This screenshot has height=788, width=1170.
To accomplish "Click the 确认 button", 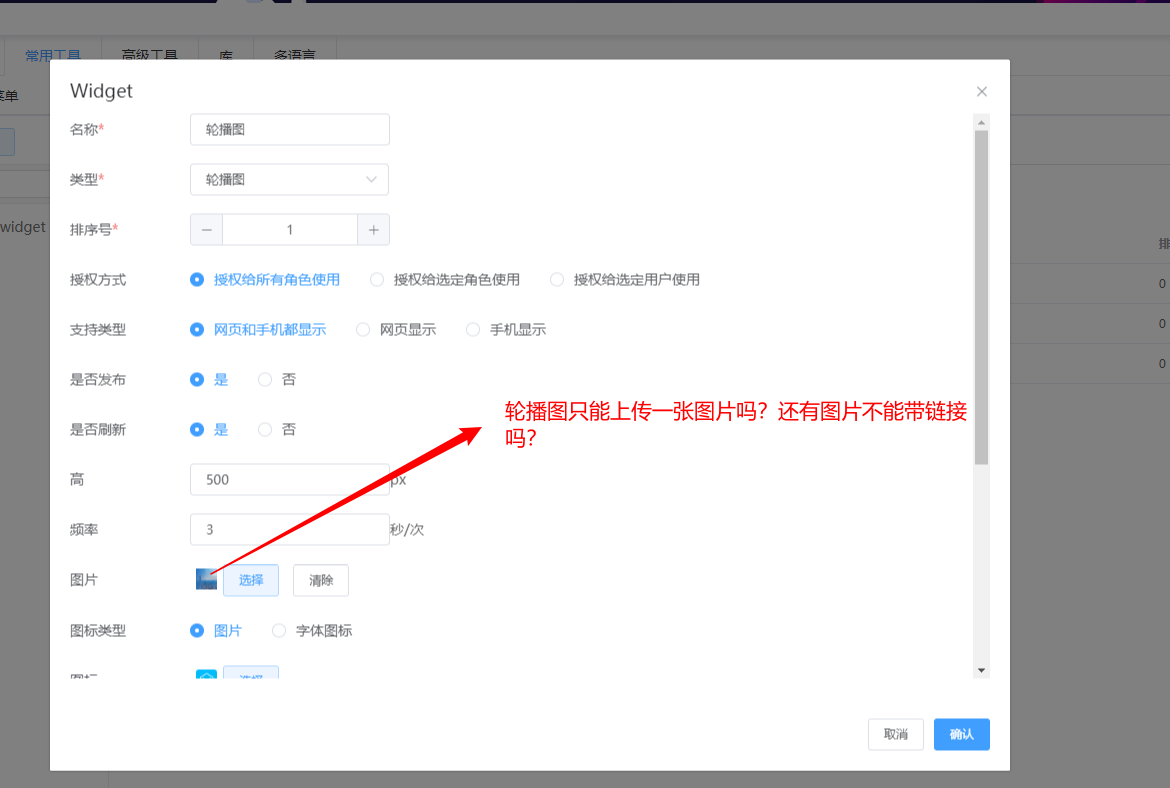I will click(x=962, y=735).
